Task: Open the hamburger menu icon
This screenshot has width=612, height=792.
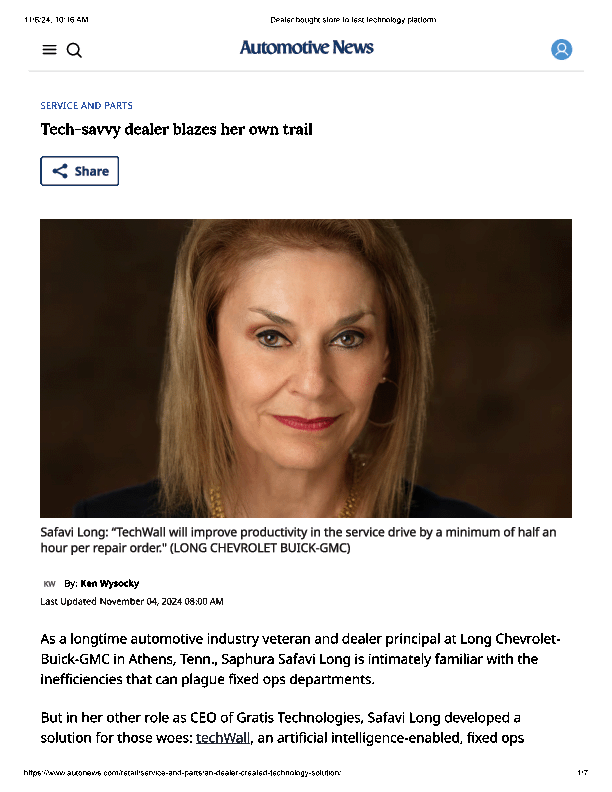Action: coord(49,50)
